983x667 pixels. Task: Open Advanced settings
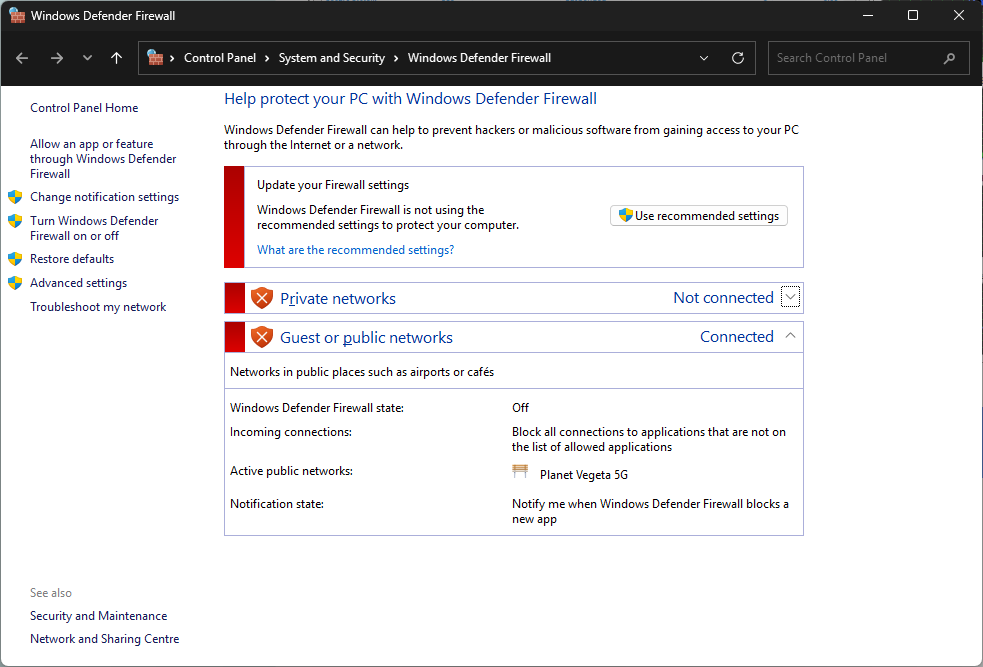[78, 283]
